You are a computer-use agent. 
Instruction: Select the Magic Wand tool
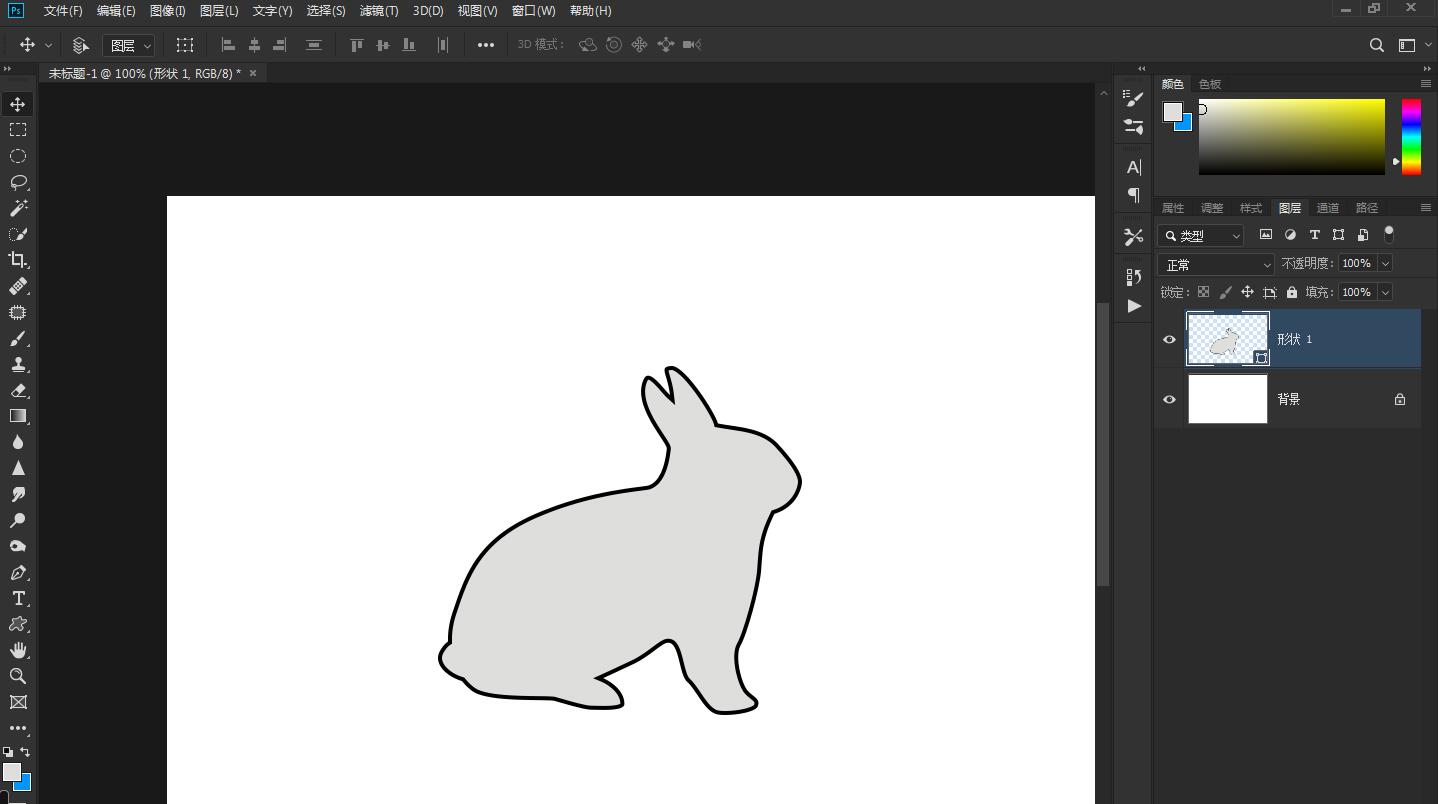pos(18,208)
